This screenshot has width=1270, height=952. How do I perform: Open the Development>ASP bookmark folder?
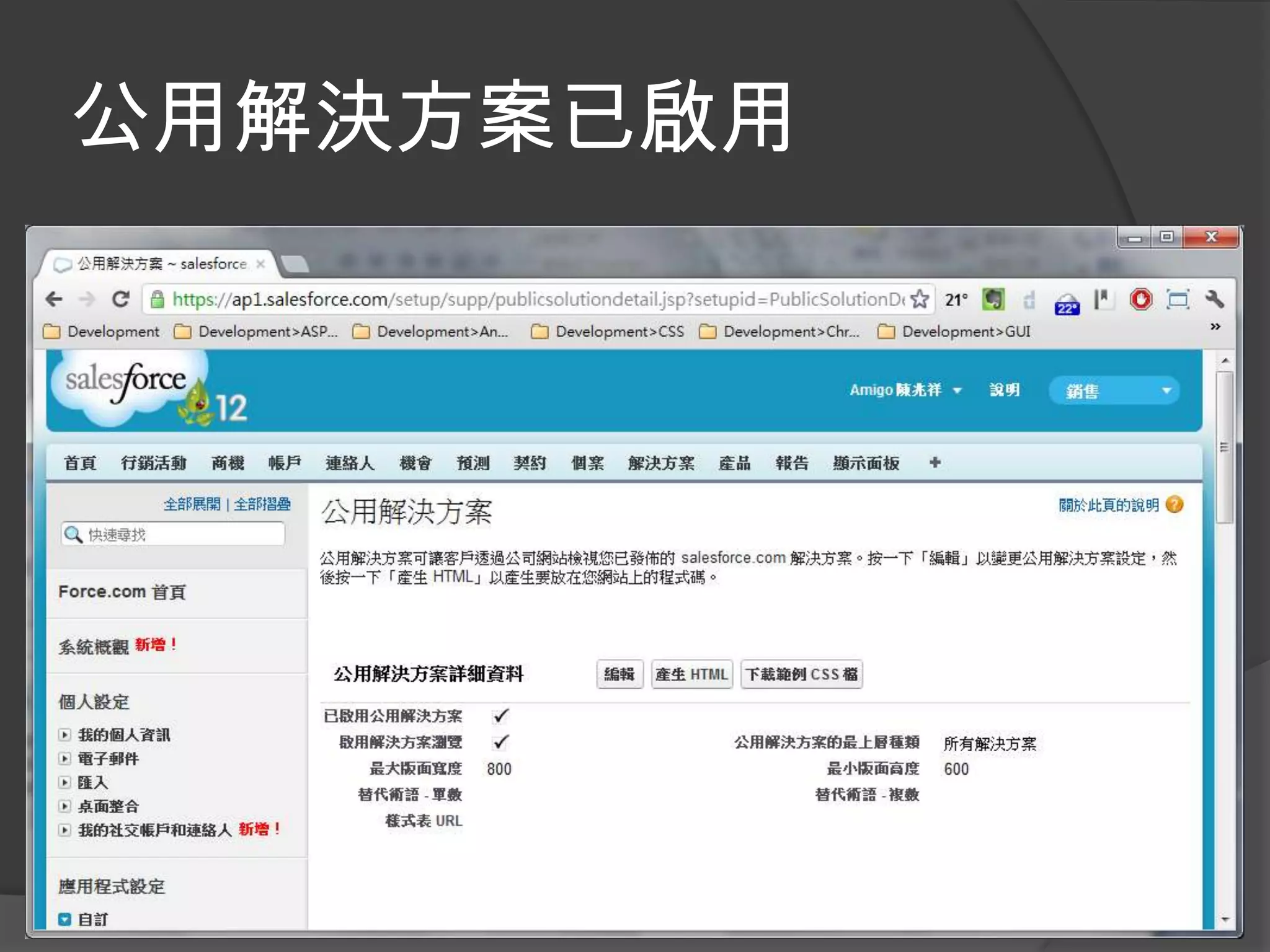256,332
